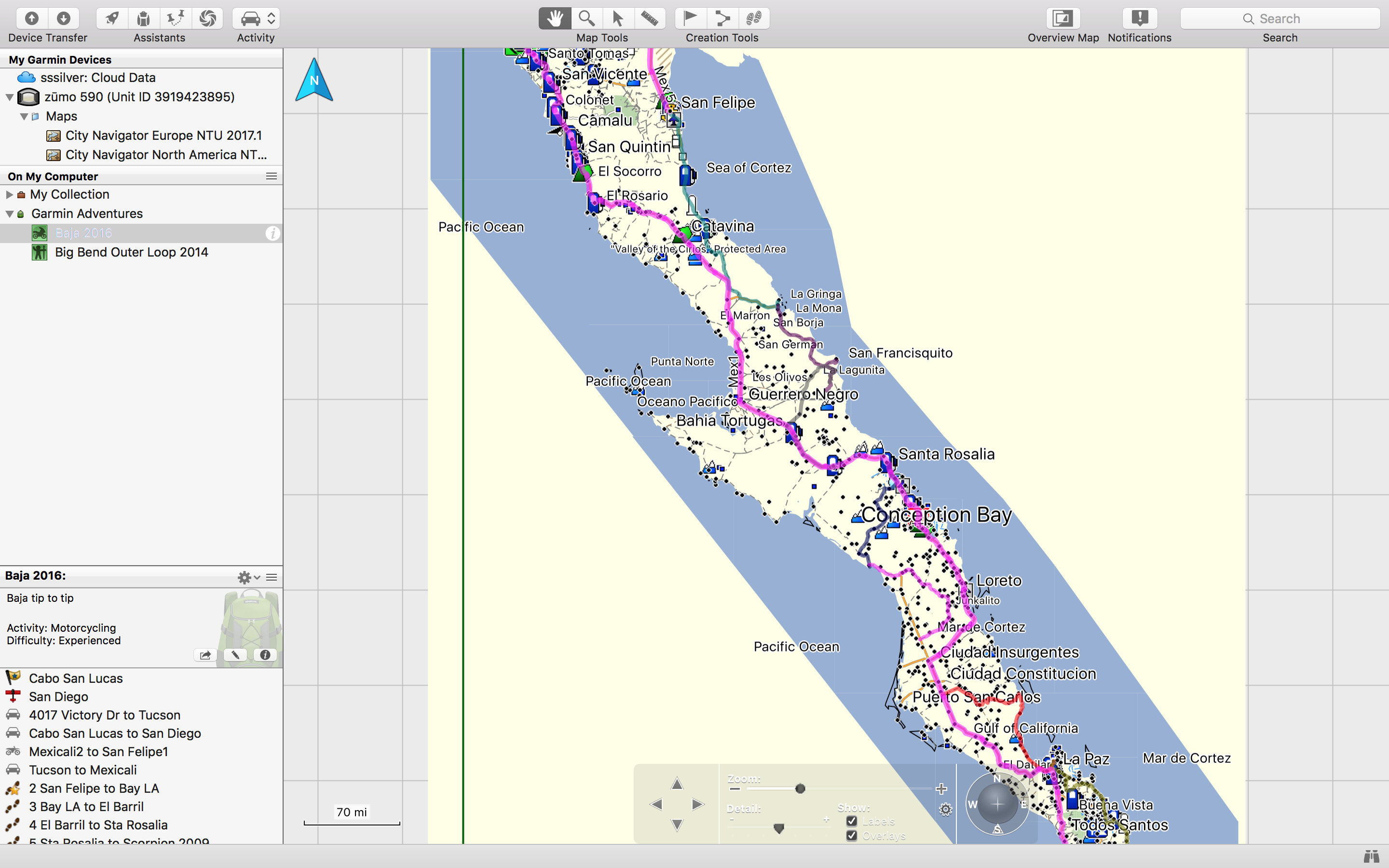Select Big Bend Outer Loop 2014 adventure
The height and width of the screenshot is (868, 1389).
[141, 253]
